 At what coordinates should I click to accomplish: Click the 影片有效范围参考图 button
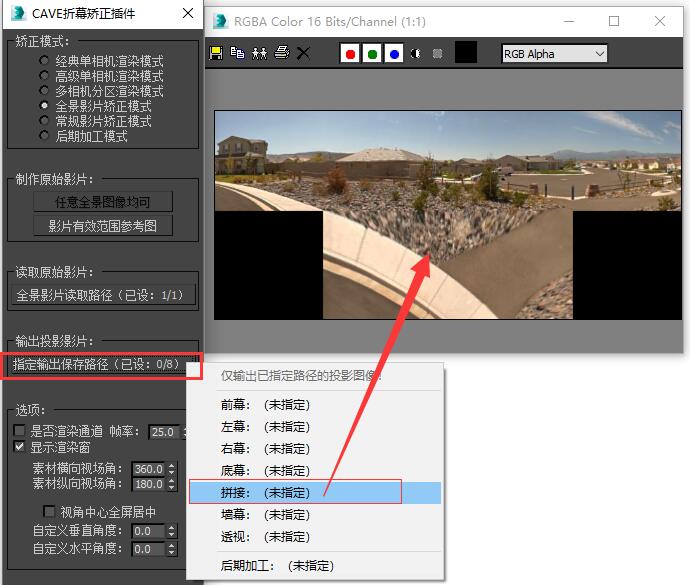click(x=103, y=226)
